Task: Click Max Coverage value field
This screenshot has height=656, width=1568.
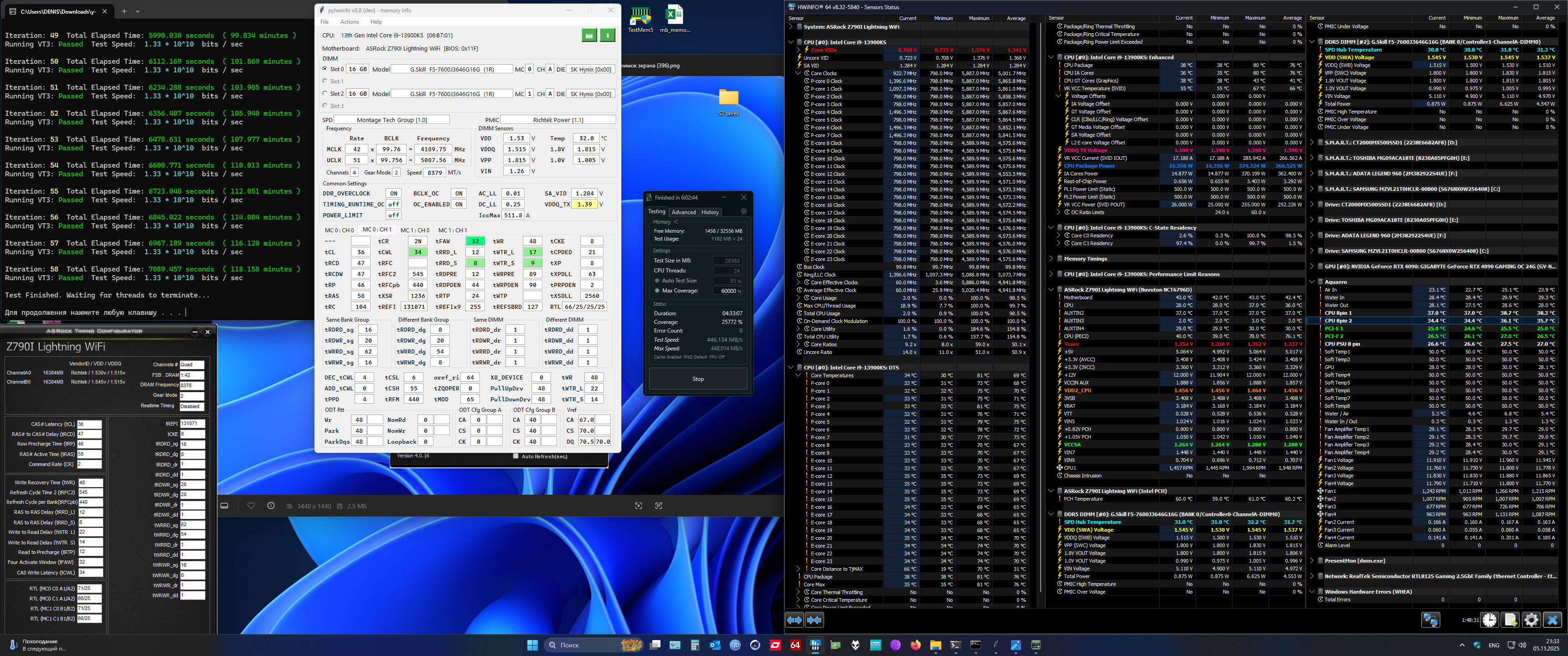Action: coord(727,291)
